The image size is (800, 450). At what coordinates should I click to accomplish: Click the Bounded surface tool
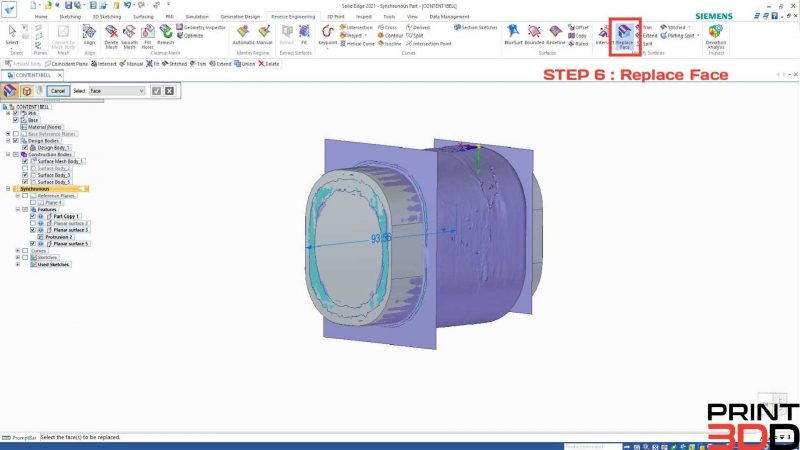534,35
